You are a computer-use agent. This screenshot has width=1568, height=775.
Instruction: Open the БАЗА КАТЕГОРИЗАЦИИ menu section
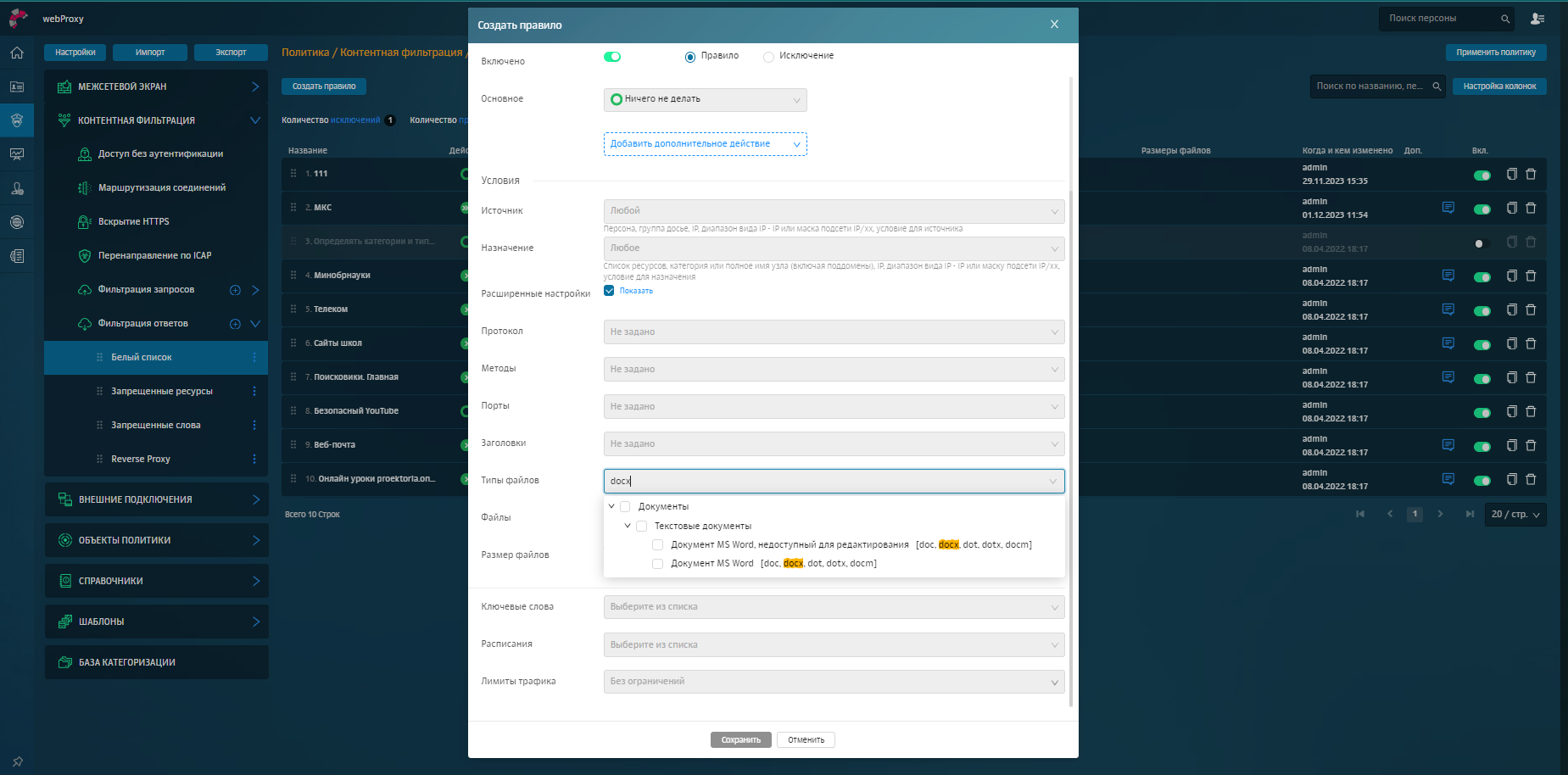click(156, 662)
